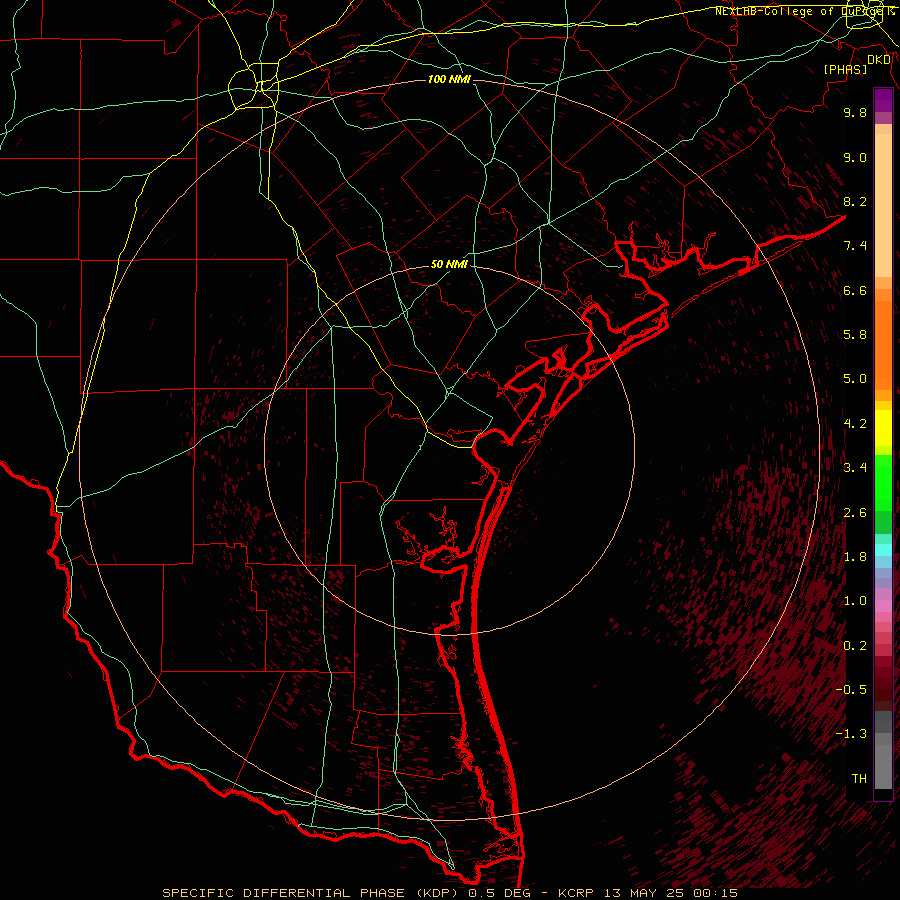This screenshot has height=900, width=900.
Task: Click the 4.2 value on the color scale
Action: pyautogui.click(x=855, y=424)
